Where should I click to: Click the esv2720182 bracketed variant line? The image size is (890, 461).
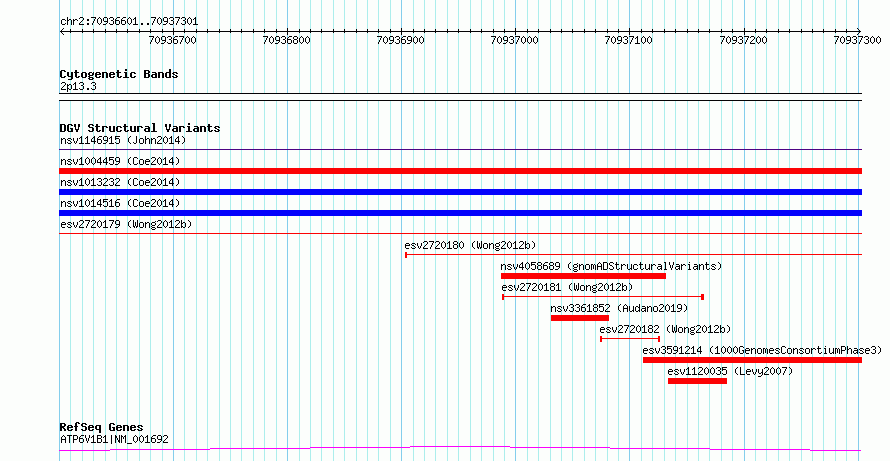coord(630,339)
